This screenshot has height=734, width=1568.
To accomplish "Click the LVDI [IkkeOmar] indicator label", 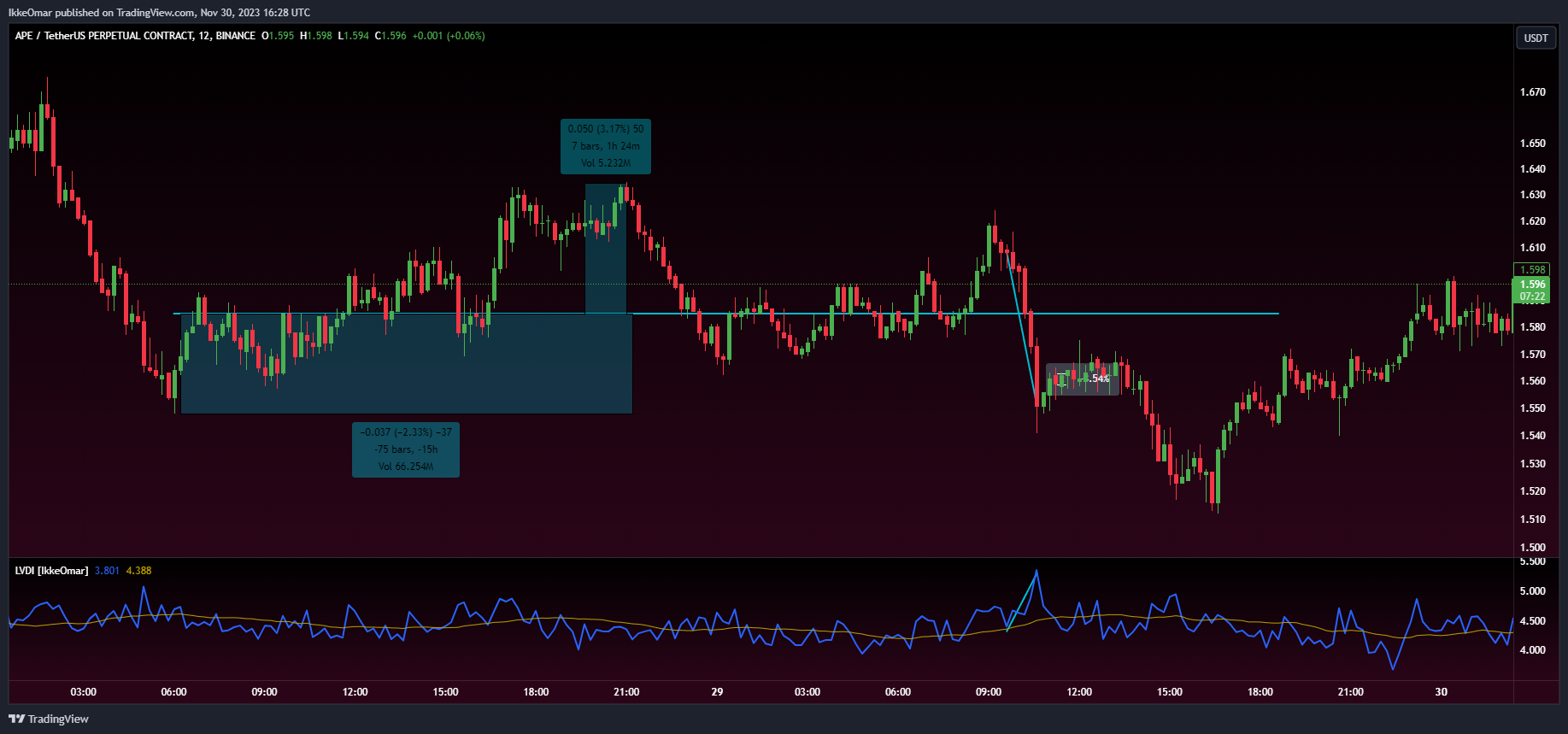I will [51, 571].
